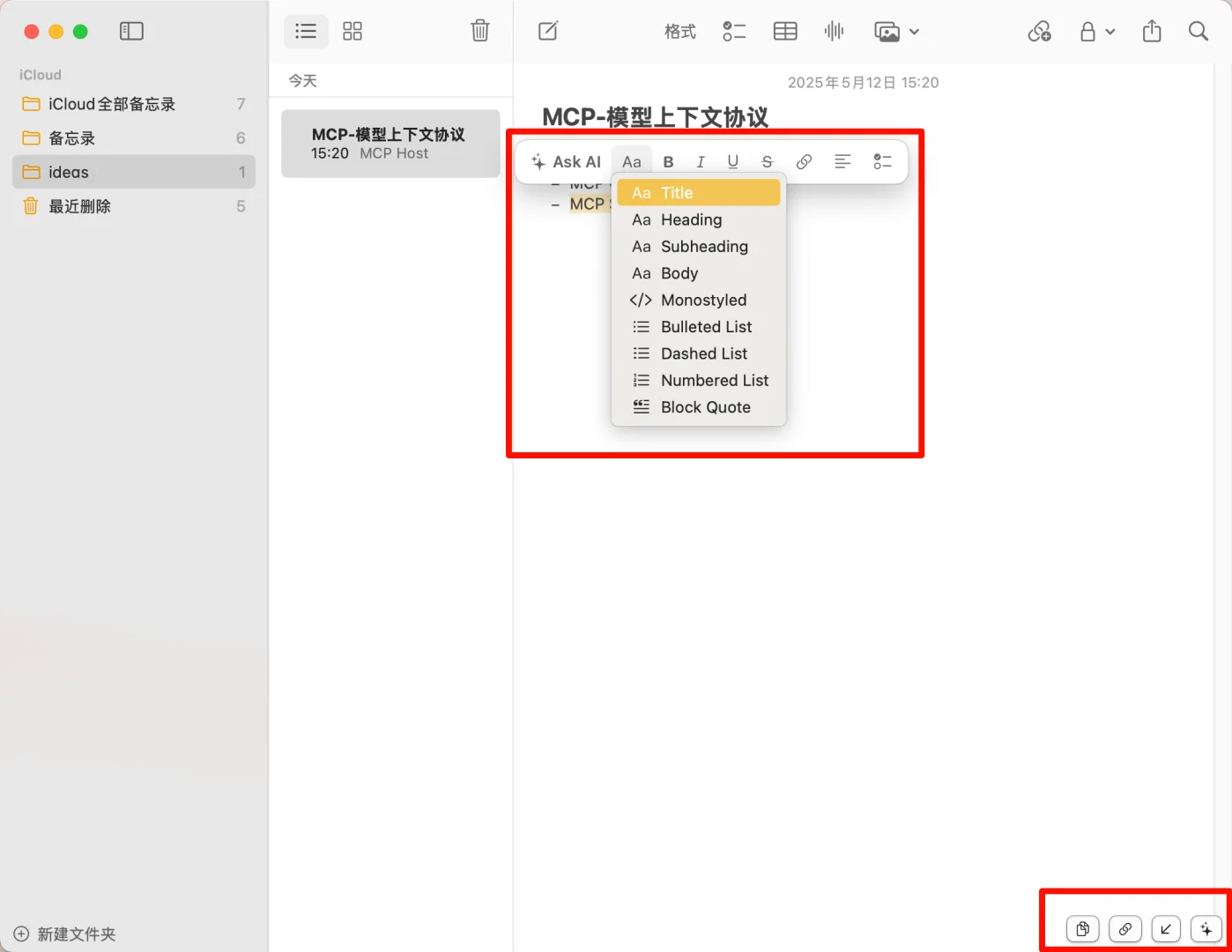
Task: Open search with the magnifier icon
Action: pyautogui.click(x=1199, y=32)
